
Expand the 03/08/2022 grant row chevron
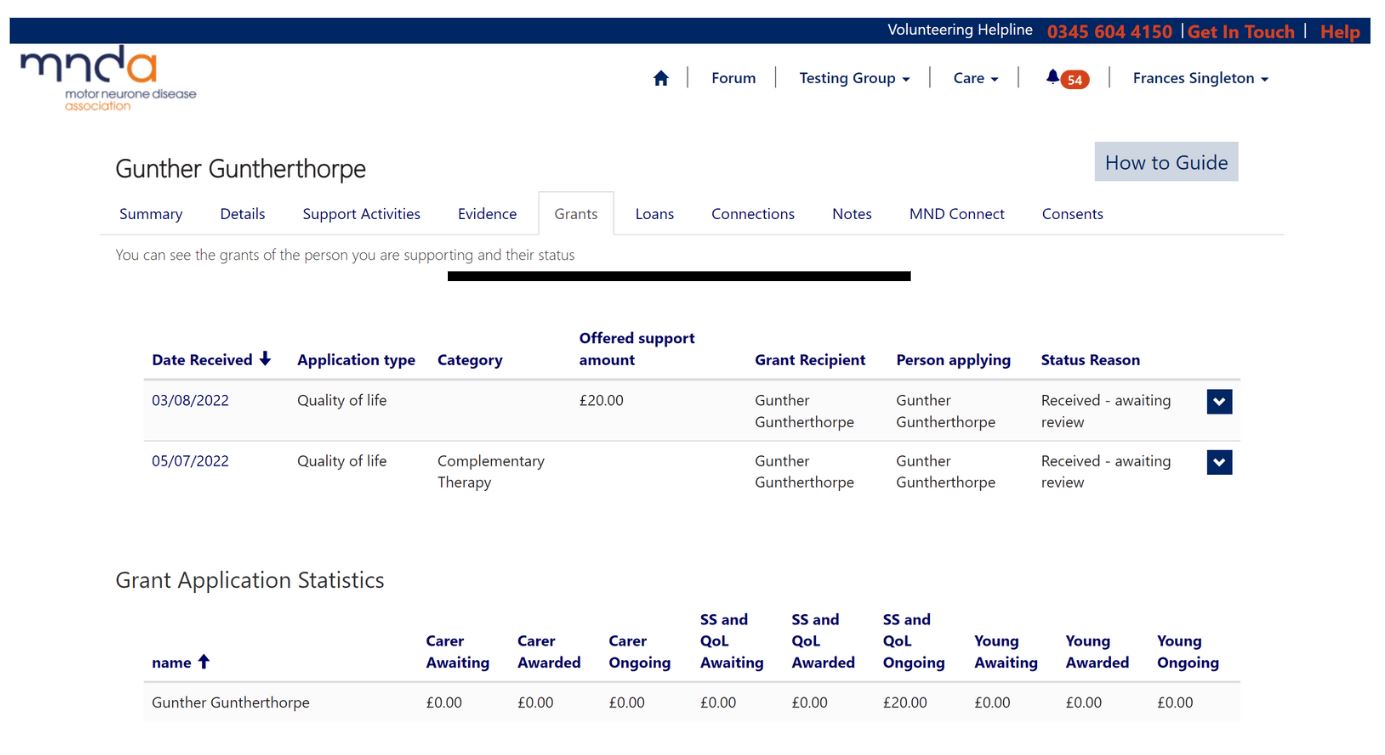(1219, 402)
